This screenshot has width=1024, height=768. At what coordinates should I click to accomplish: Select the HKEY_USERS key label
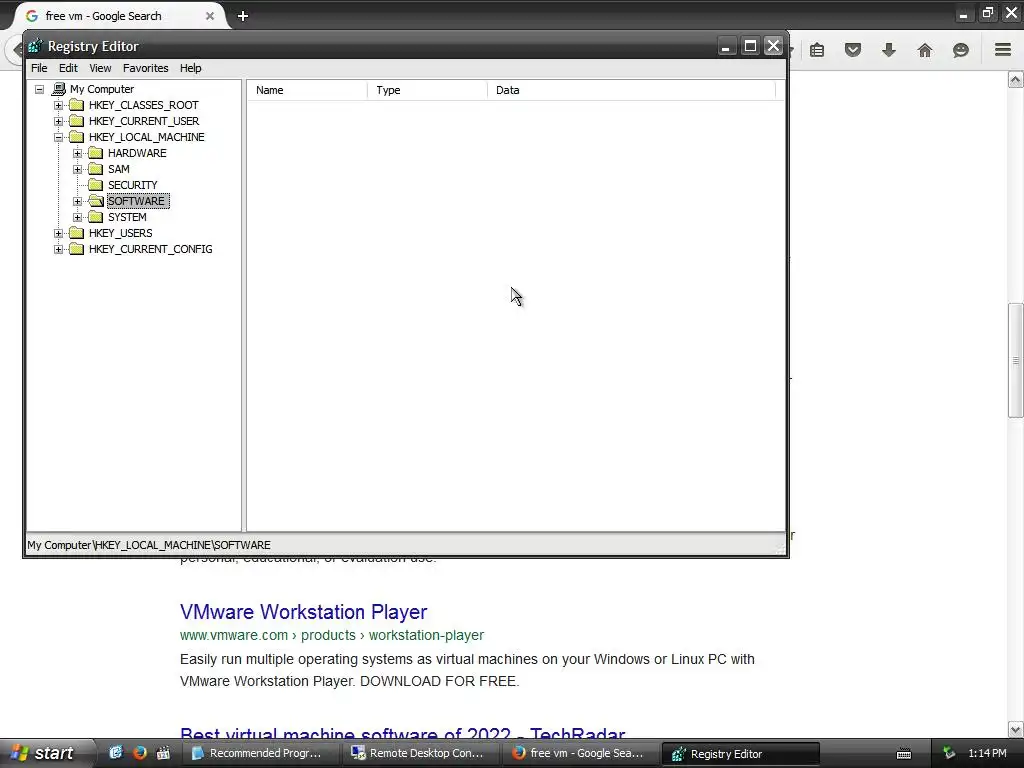[120, 233]
